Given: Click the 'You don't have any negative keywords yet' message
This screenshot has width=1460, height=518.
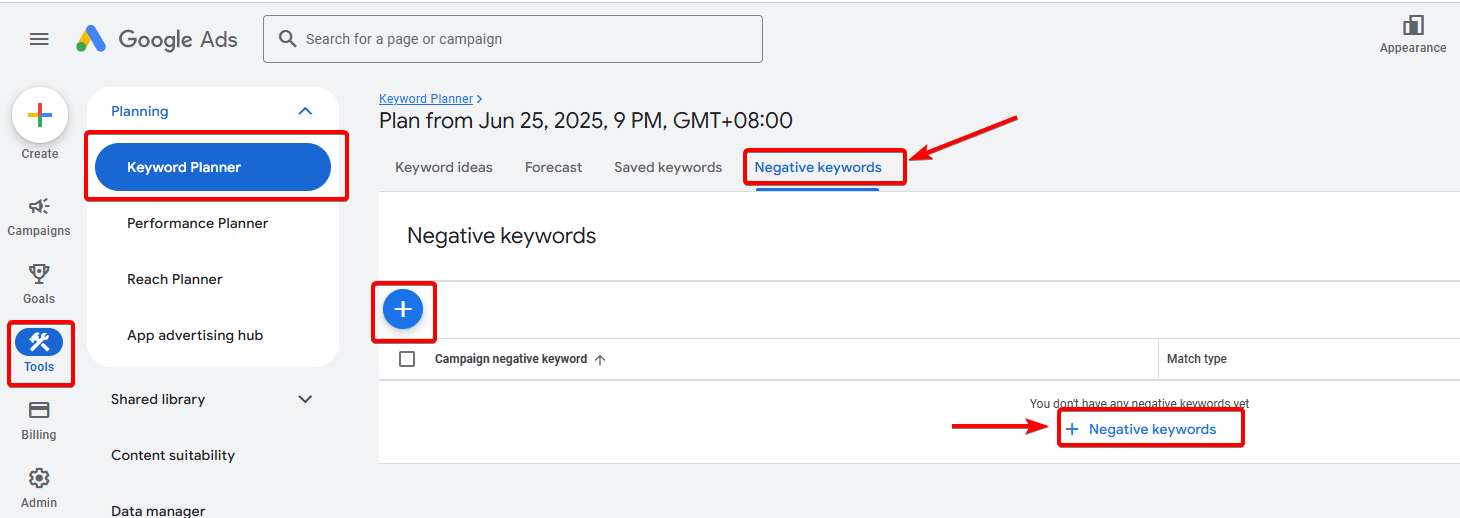Looking at the screenshot, I should 1139,404.
